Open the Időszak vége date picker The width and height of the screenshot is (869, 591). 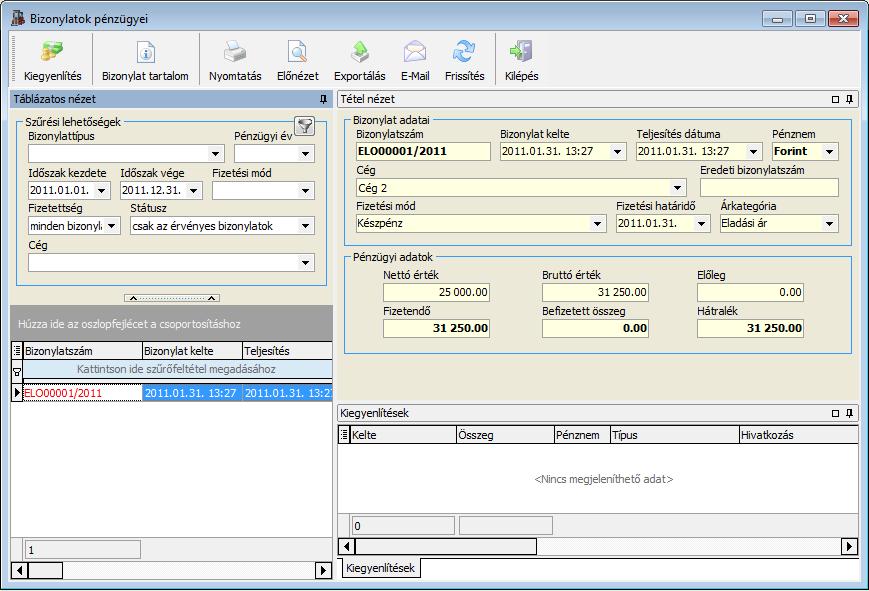193,190
